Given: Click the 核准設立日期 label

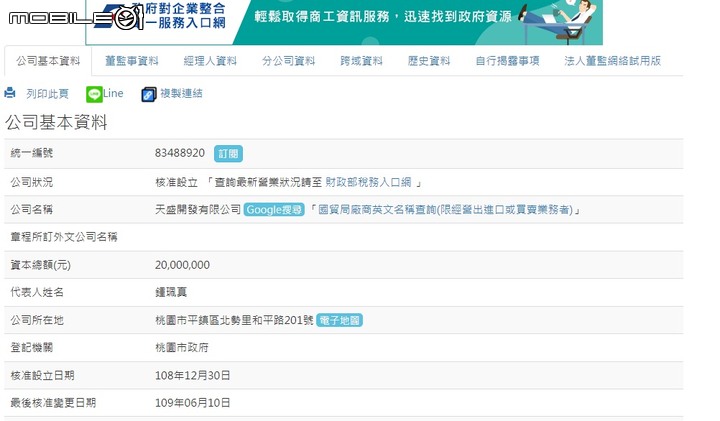Looking at the screenshot, I should tap(42, 375).
